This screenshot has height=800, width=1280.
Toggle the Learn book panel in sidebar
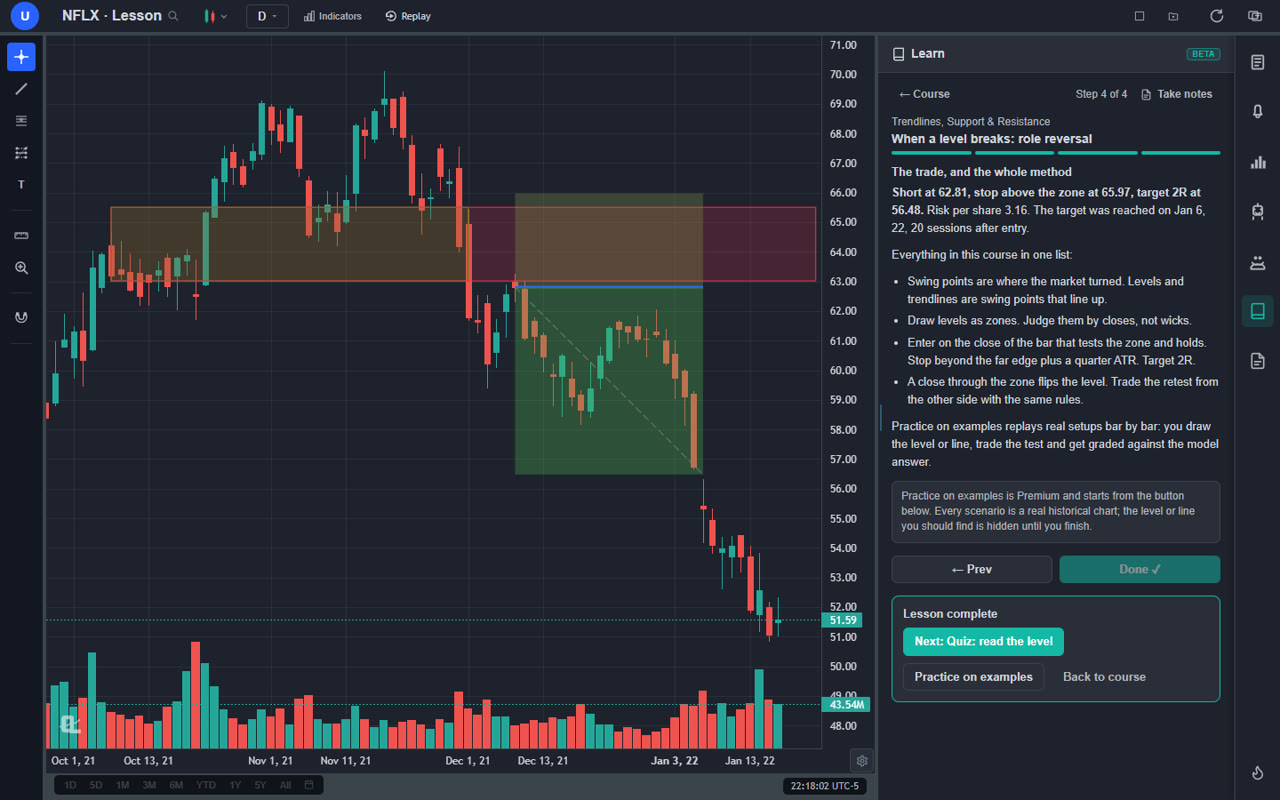(x=1258, y=311)
